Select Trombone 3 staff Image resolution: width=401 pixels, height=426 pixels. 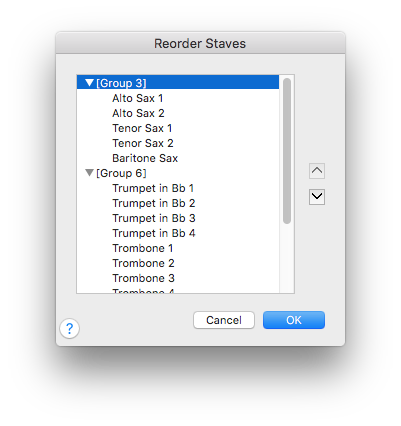178,278
